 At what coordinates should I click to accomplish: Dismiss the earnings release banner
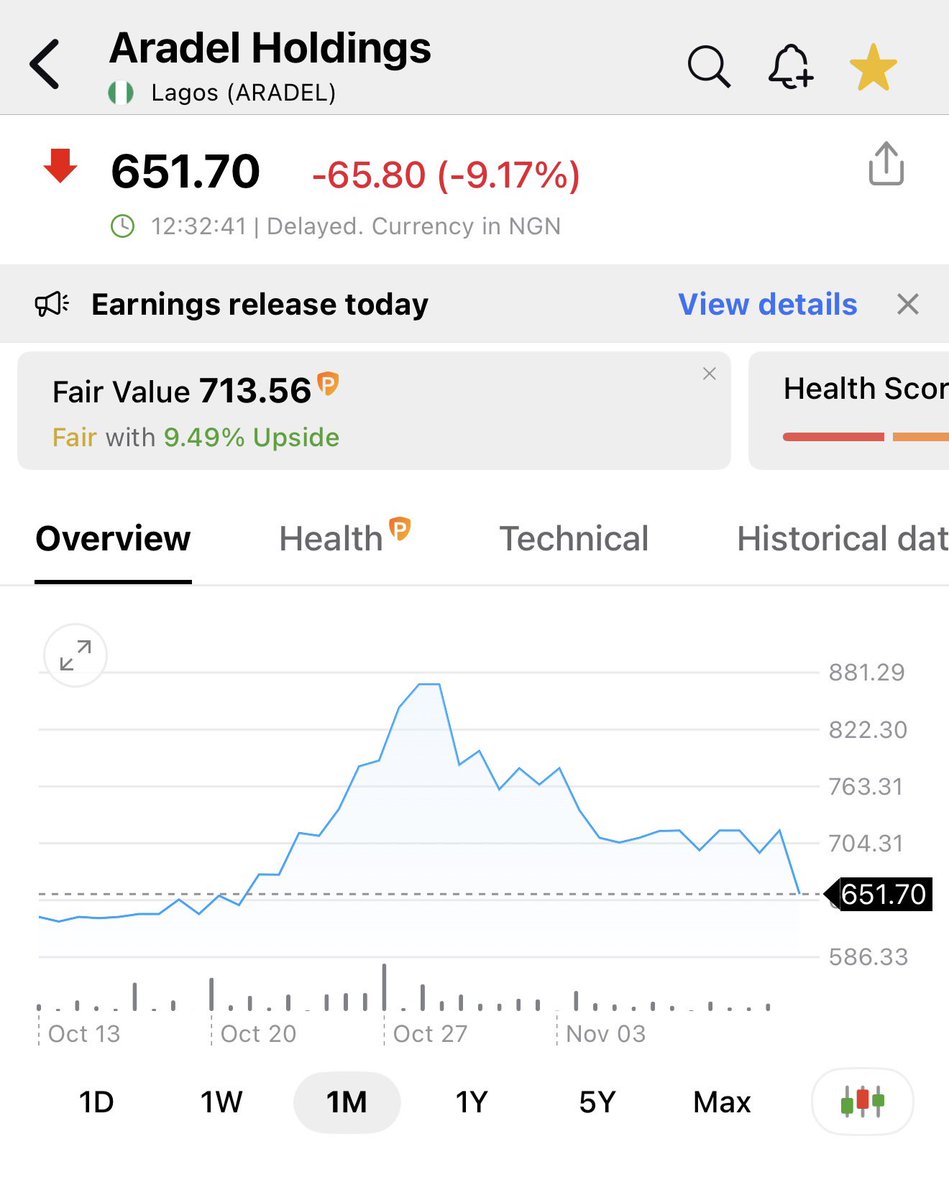(908, 304)
